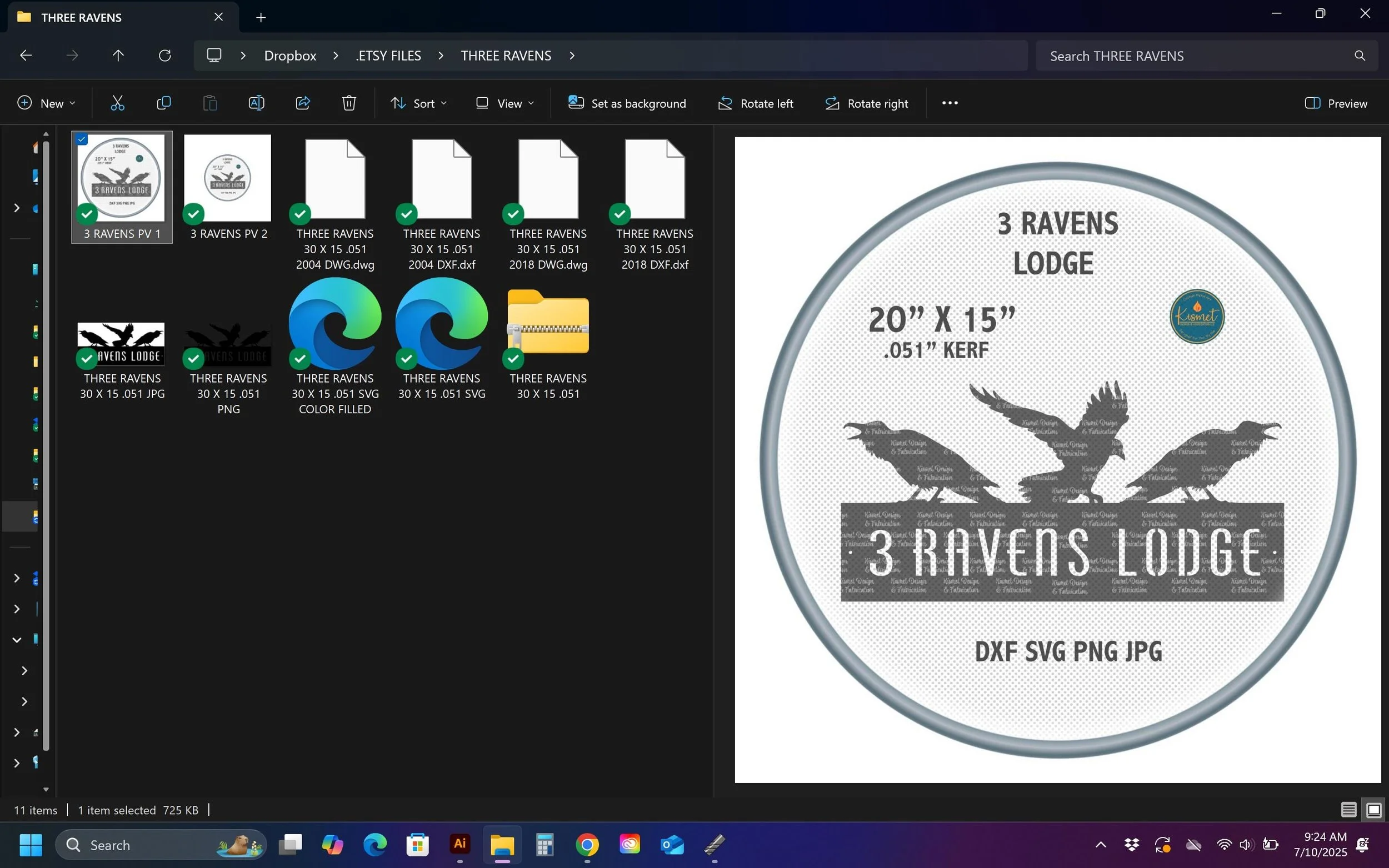
Task: Click the Rename icon in toolbar
Action: click(256, 103)
